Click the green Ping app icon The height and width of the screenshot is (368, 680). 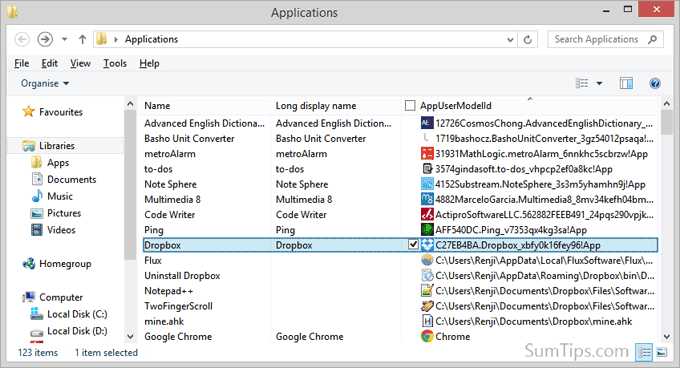(427, 229)
